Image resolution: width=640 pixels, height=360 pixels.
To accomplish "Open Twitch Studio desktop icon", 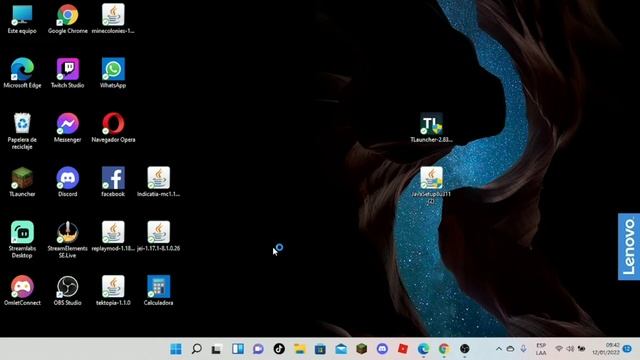I will coord(68,73).
